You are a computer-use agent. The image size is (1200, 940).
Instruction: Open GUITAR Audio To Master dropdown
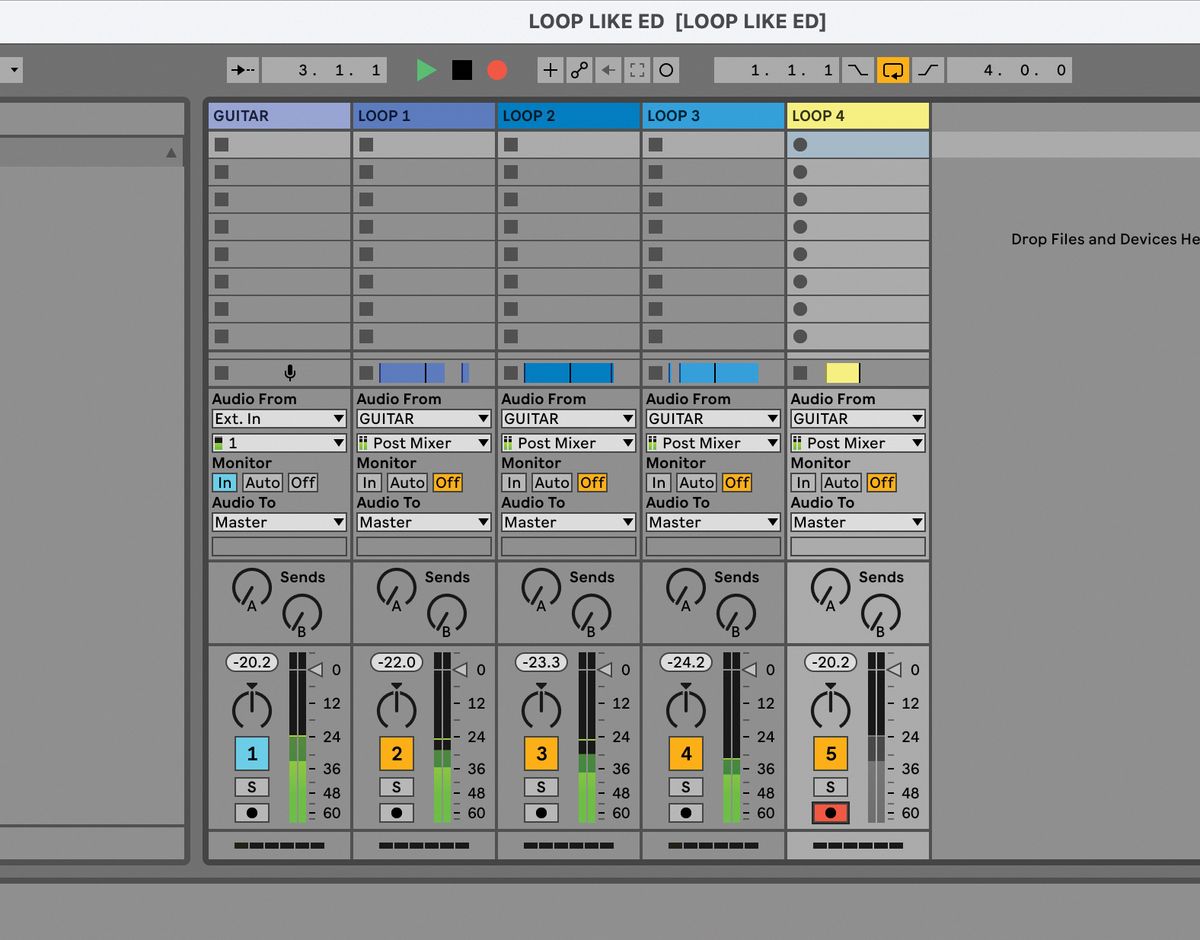click(x=279, y=522)
